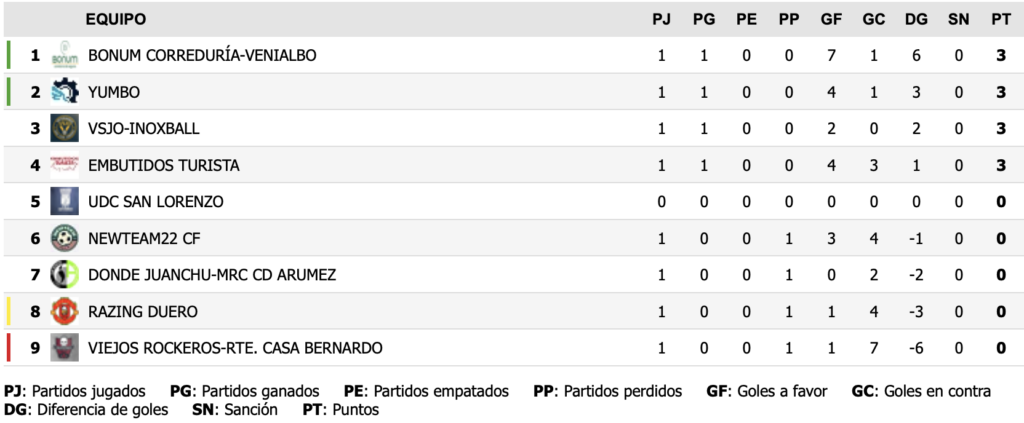Click the GF goals for column header
This screenshot has height=423, width=1024.
[831, 19]
